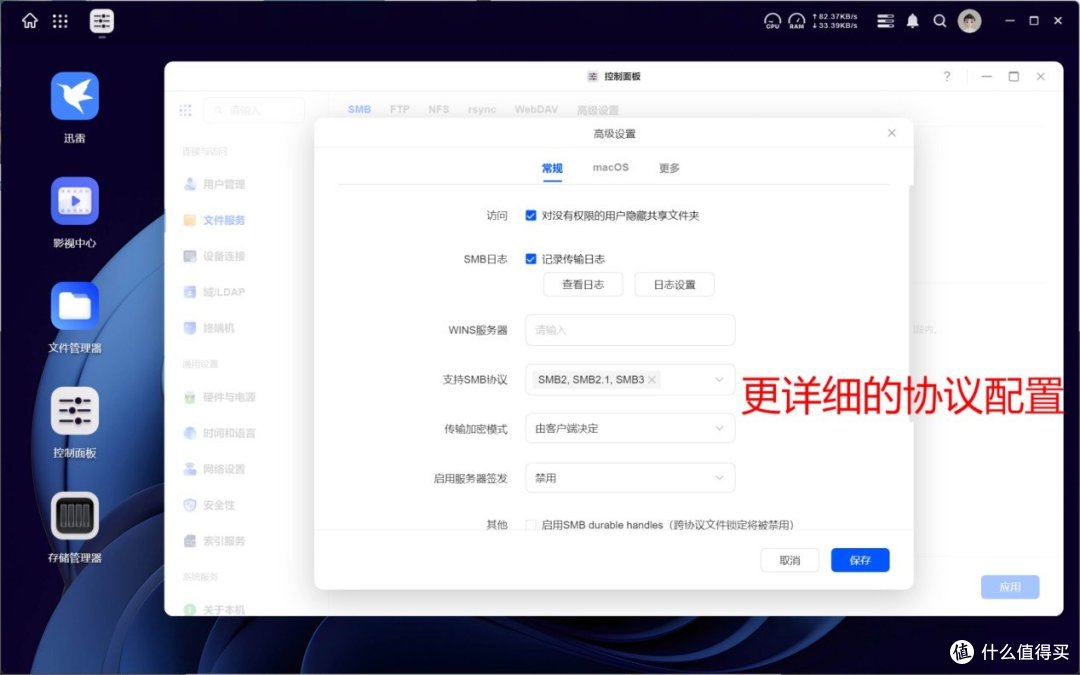The width and height of the screenshot is (1080, 675).
Task: Select the control panel taskbar icon
Action: 101,21
